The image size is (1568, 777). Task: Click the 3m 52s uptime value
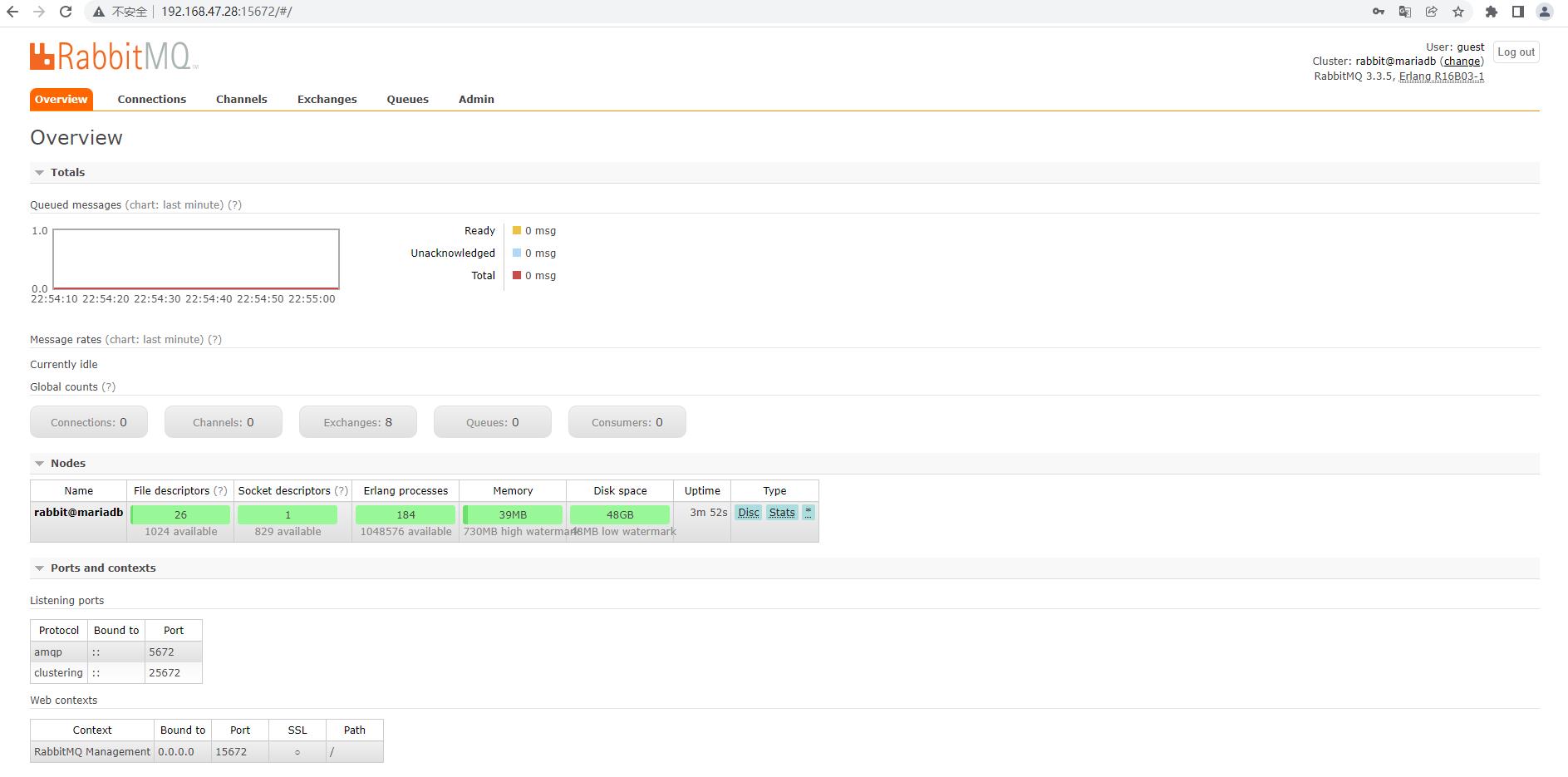pos(709,513)
